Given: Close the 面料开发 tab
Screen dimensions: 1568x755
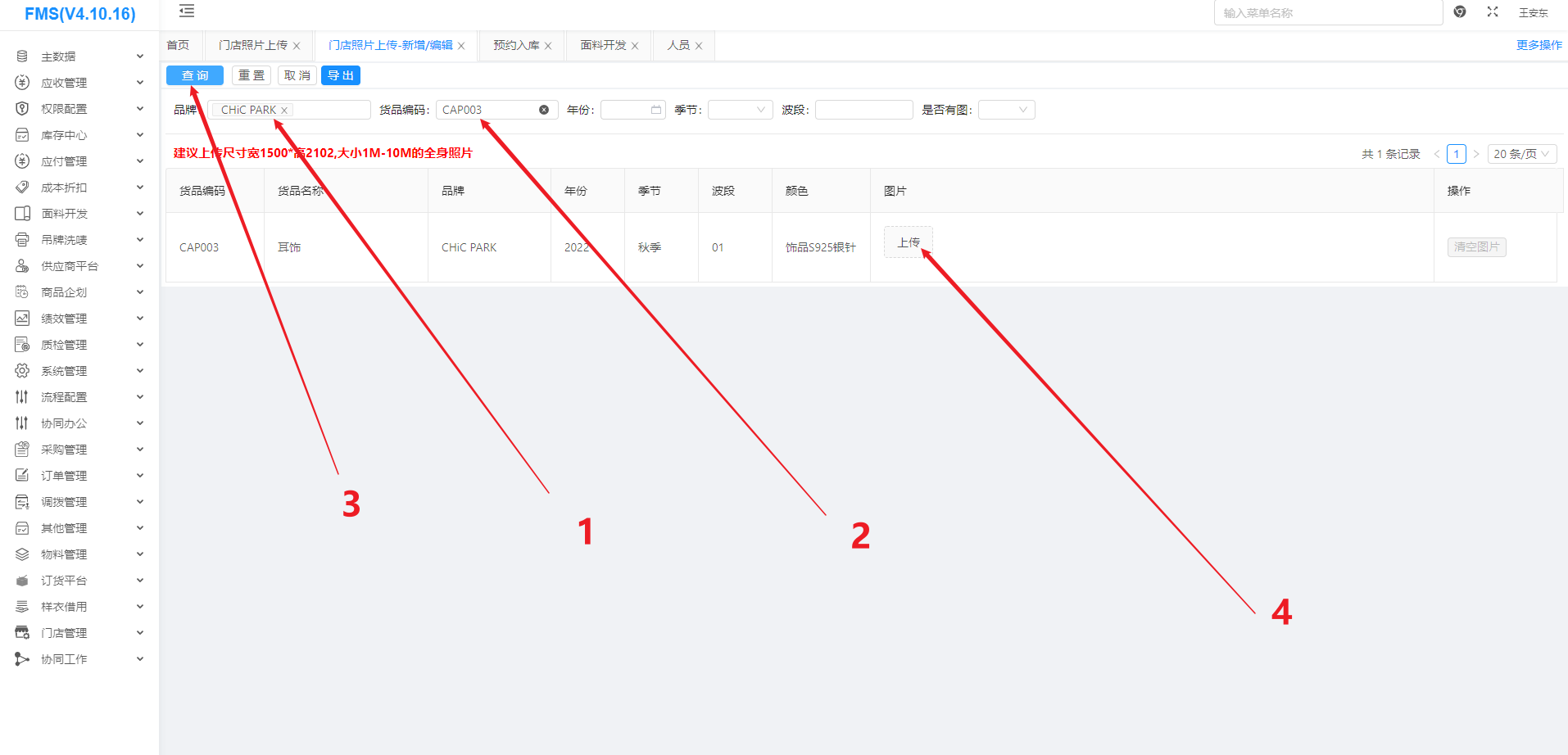Looking at the screenshot, I should click(635, 46).
